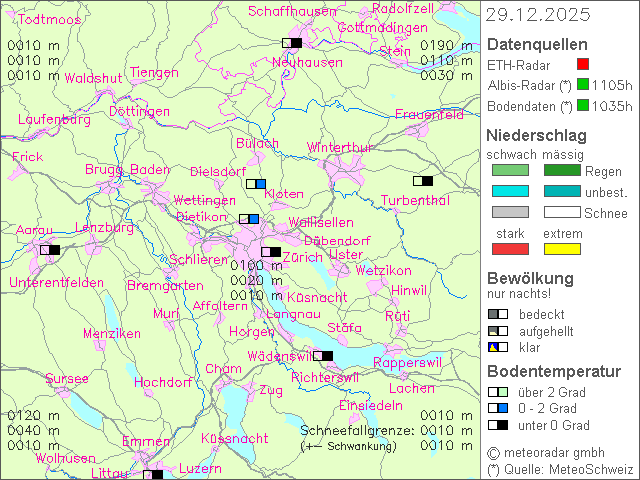Click the Wädenswil station marker

coord(322,356)
